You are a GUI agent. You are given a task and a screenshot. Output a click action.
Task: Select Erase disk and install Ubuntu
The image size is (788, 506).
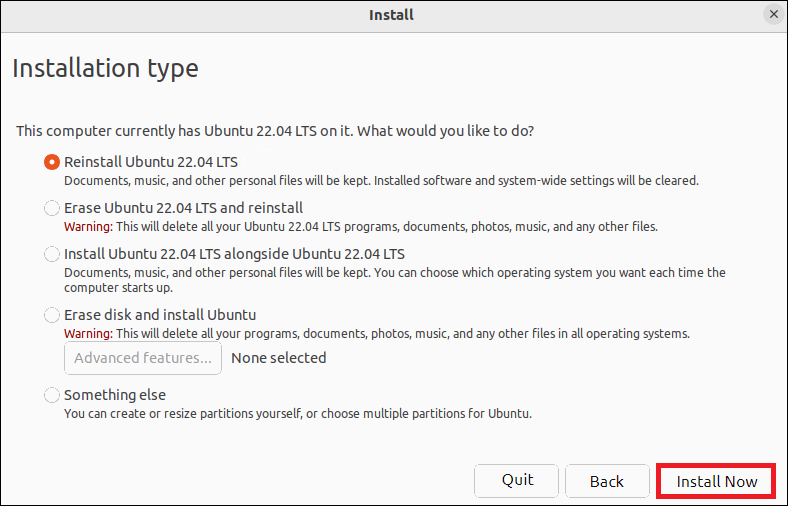tap(52, 315)
